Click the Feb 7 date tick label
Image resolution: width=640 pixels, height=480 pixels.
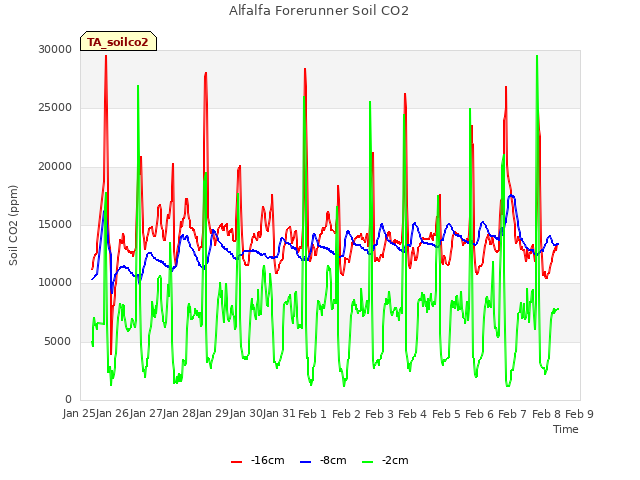click(x=513, y=414)
